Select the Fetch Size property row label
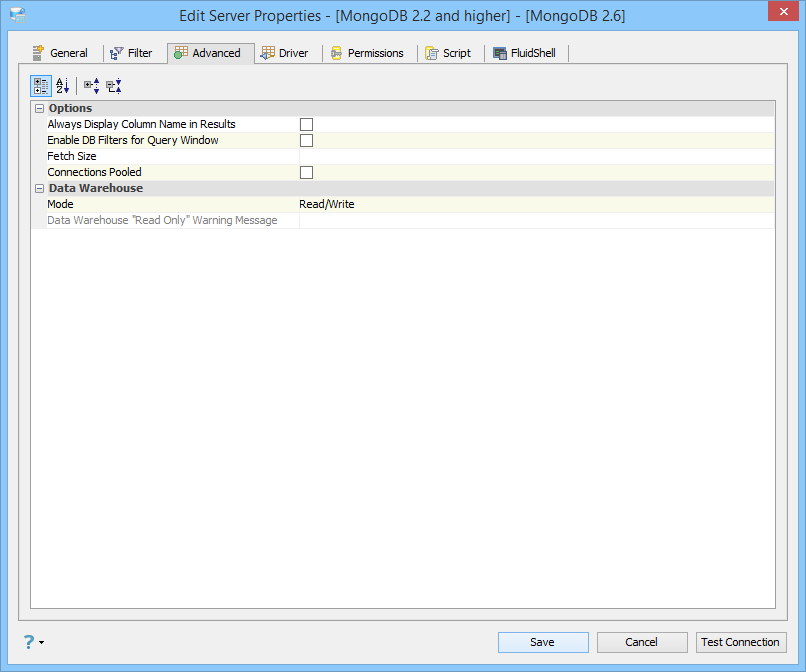The height and width of the screenshot is (672, 806). pyautogui.click(x=72, y=156)
